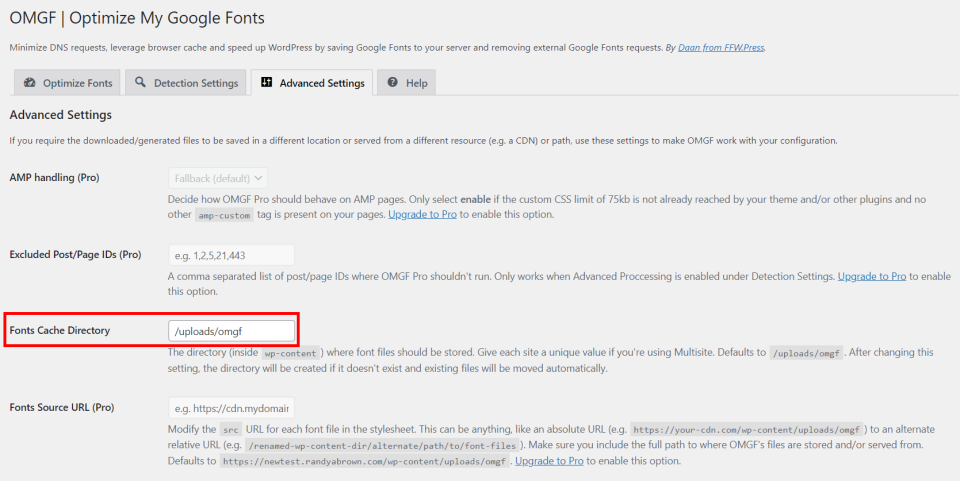The height and width of the screenshot is (481, 960).
Task: Click the magnifier icon on Detection Settings tab
Action: [141, 83]
